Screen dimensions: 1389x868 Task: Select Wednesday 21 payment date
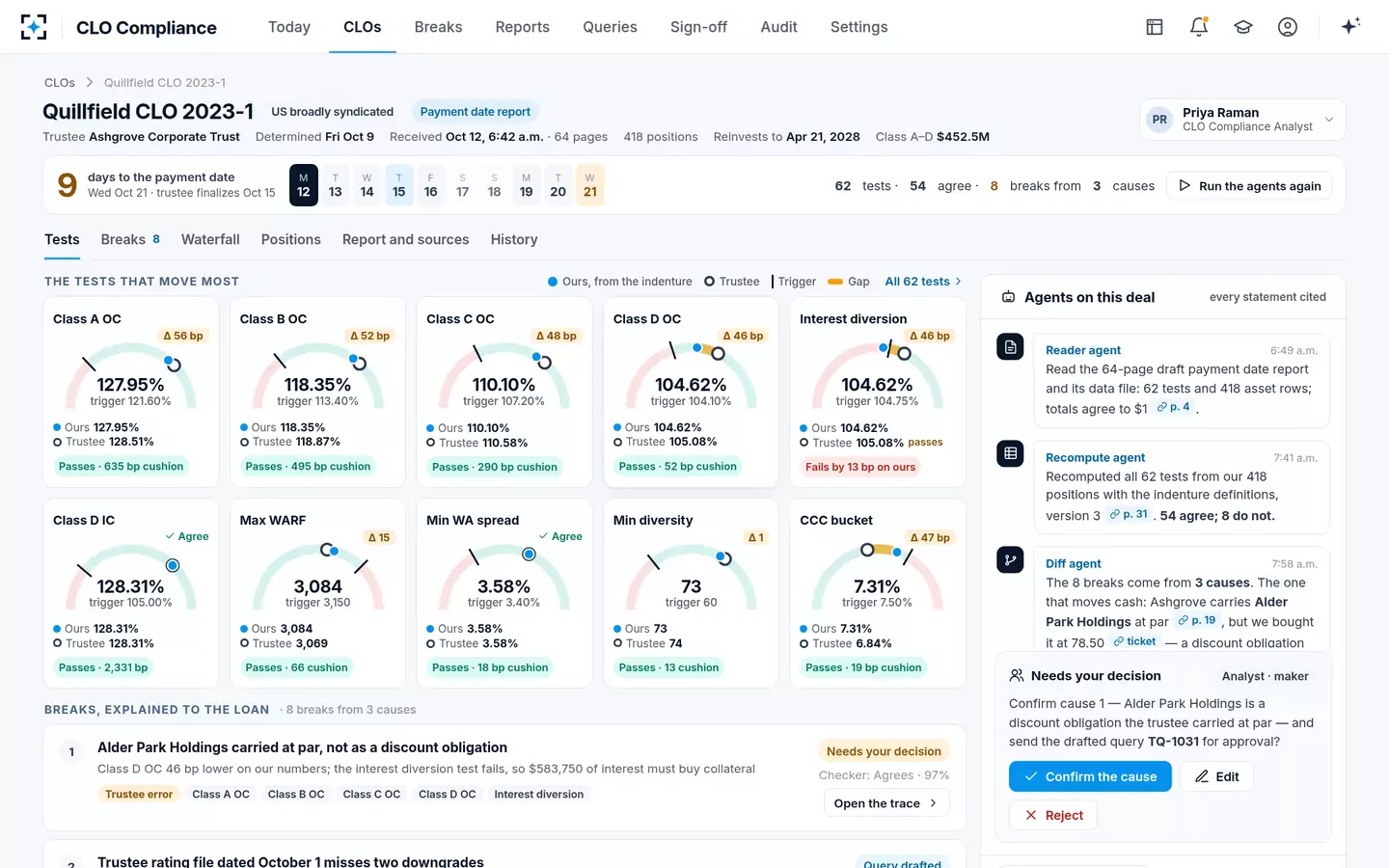590,185
